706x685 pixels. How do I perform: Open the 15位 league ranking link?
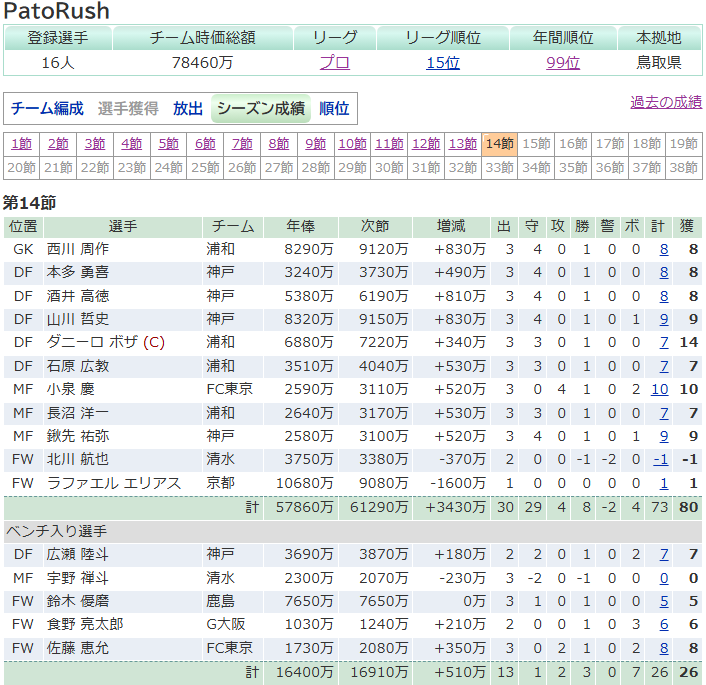443,63
